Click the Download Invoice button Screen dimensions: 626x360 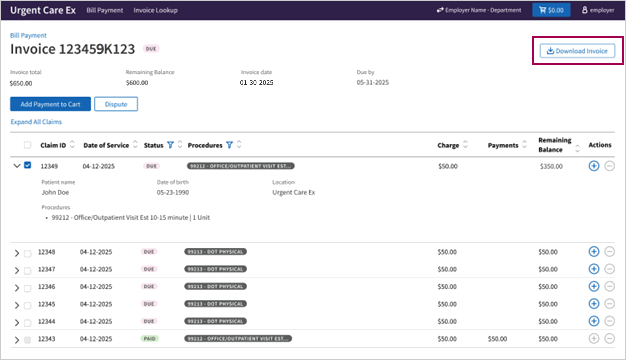(x=577, y=51)
